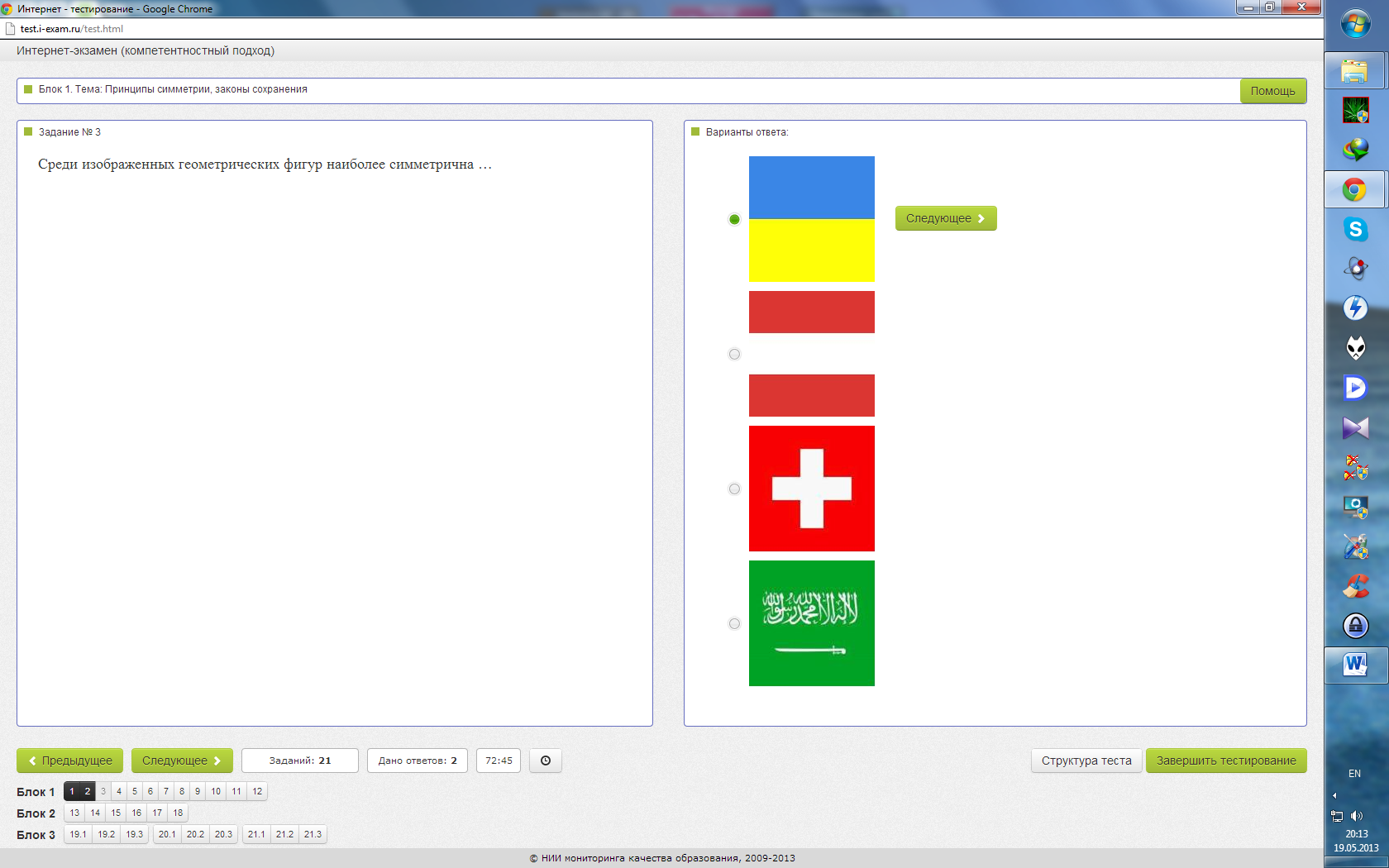Click the clock icon button beside the timer
The height and width of the screenshot is (868, 1389).
[x=546, y=761]
